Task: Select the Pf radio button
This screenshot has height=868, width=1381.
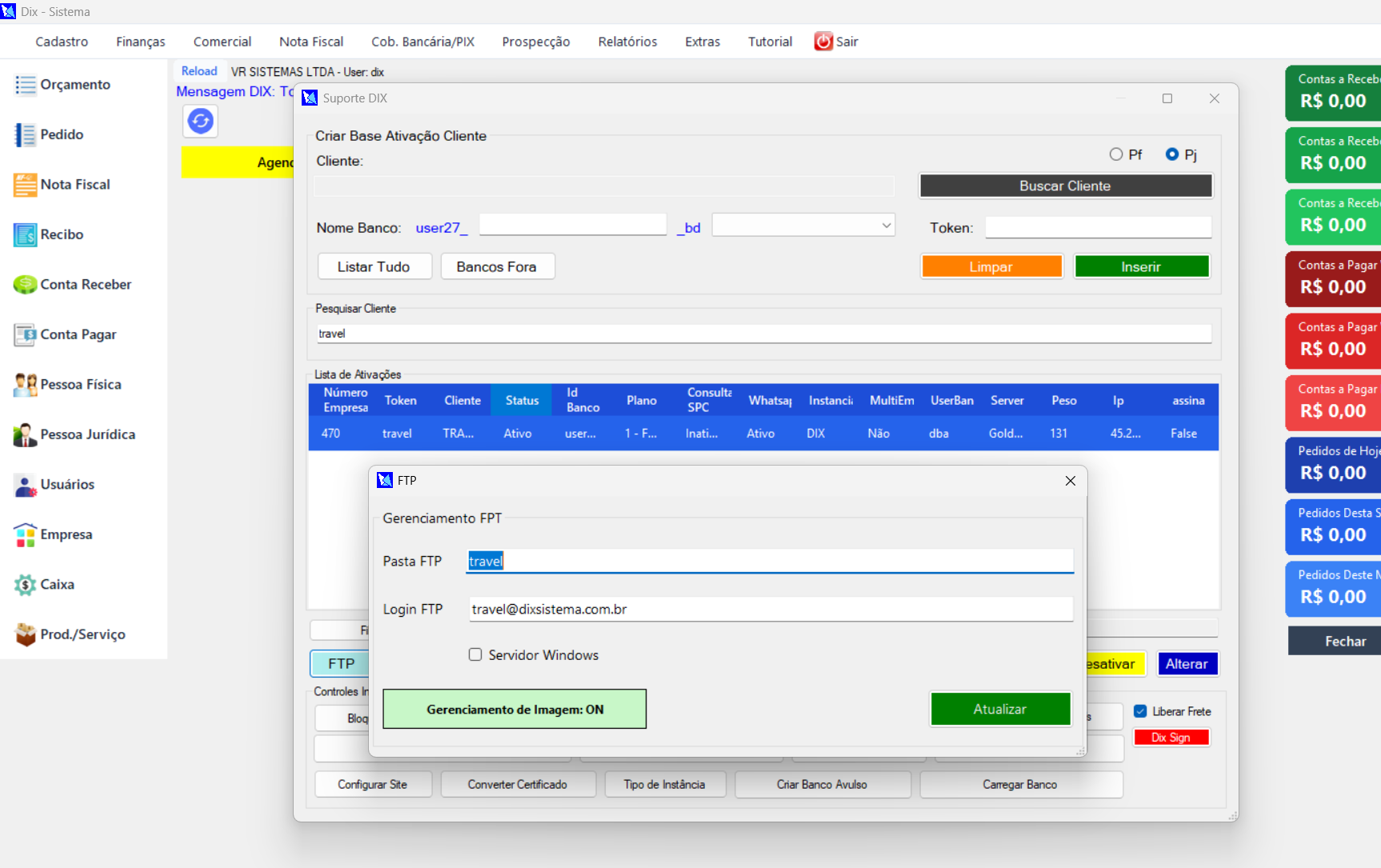Action: 1116,154
